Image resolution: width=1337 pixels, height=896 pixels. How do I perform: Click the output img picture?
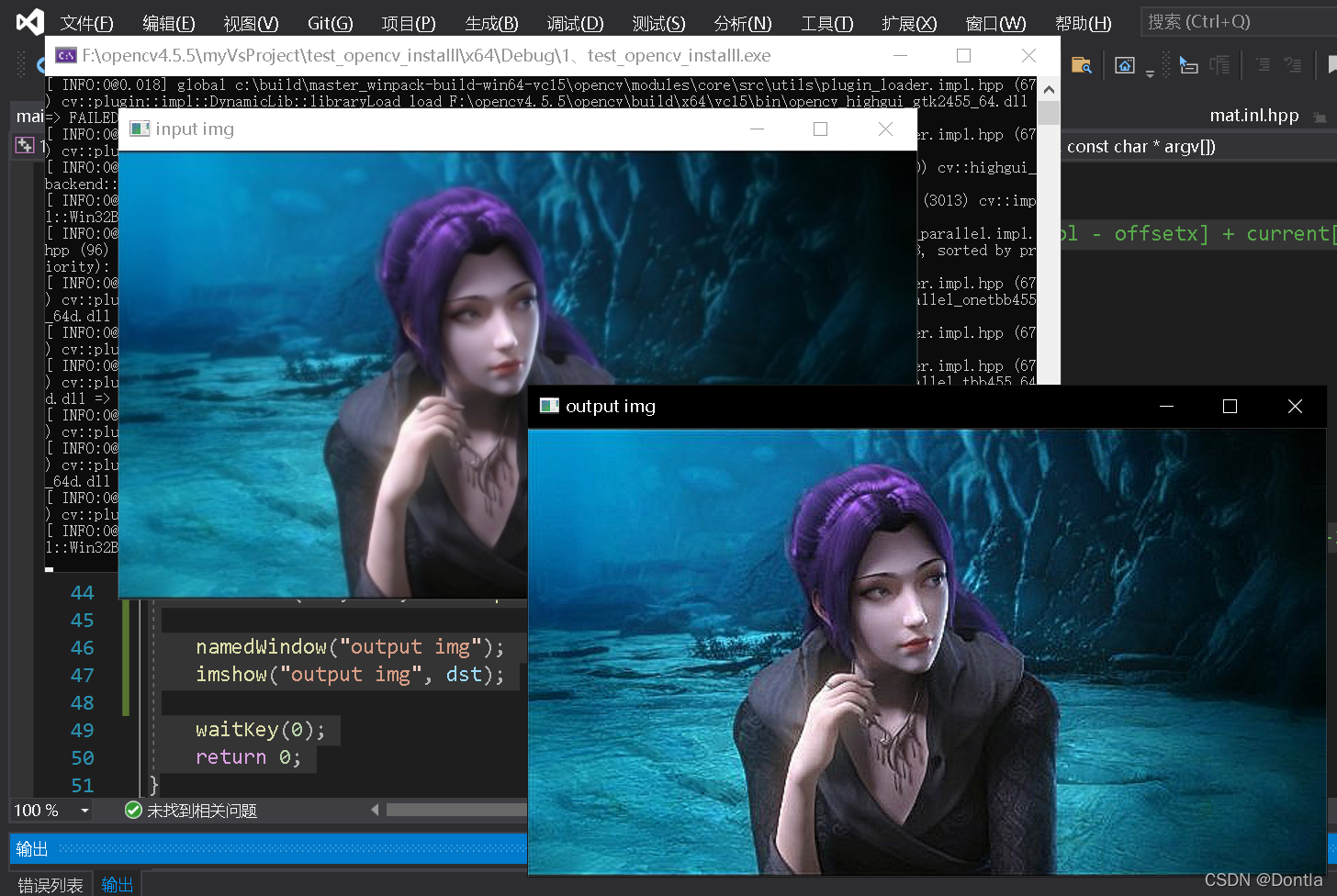click(927, 651)
